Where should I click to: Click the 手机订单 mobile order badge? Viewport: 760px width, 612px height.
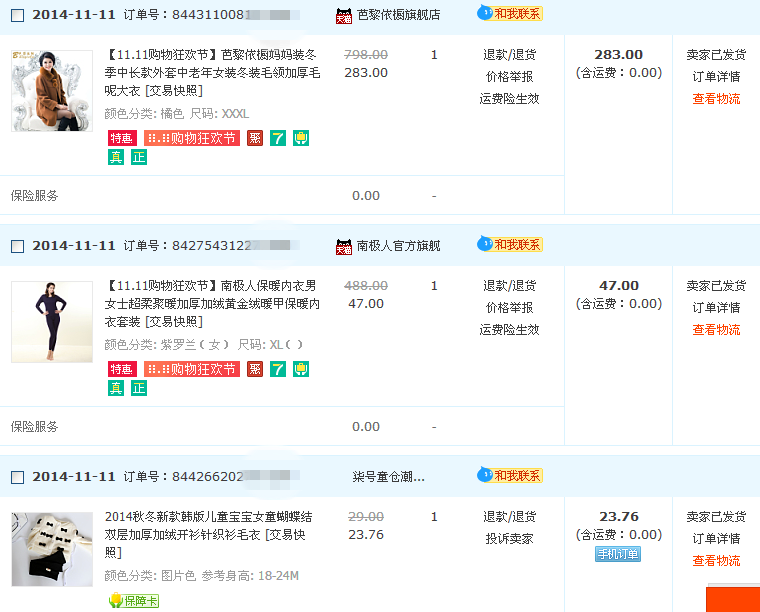(x=618, y=554)
